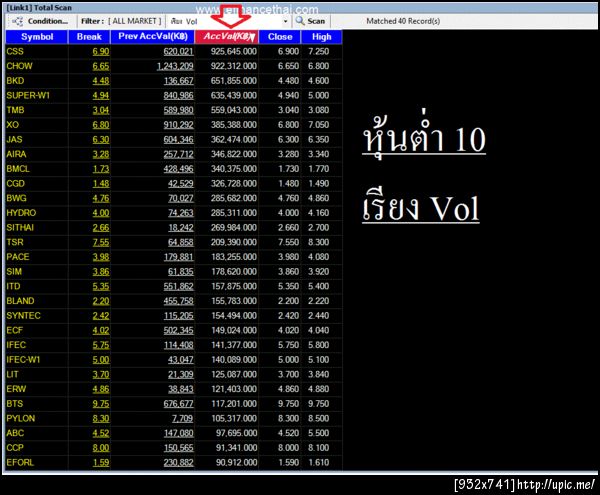Open EFORL break price link 1.59
600x495 pixels.
pyautogui.click(x=101, y=462)
